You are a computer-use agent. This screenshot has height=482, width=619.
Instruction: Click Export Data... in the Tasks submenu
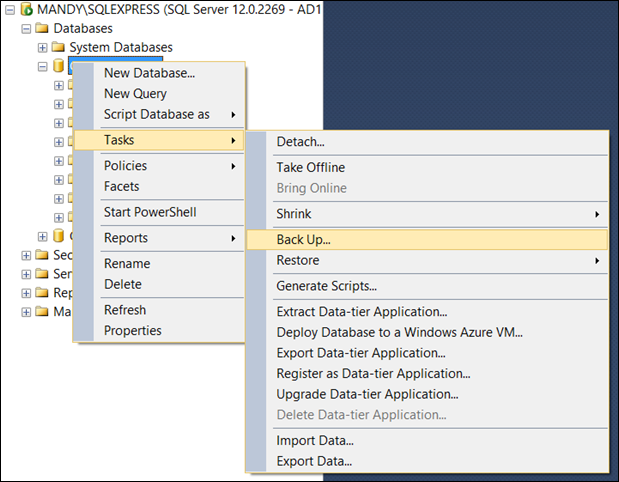(x=314, y=461)
